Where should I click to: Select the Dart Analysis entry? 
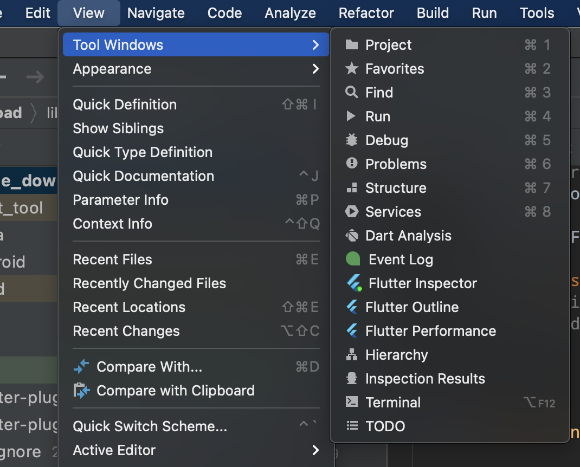[449, 236]
